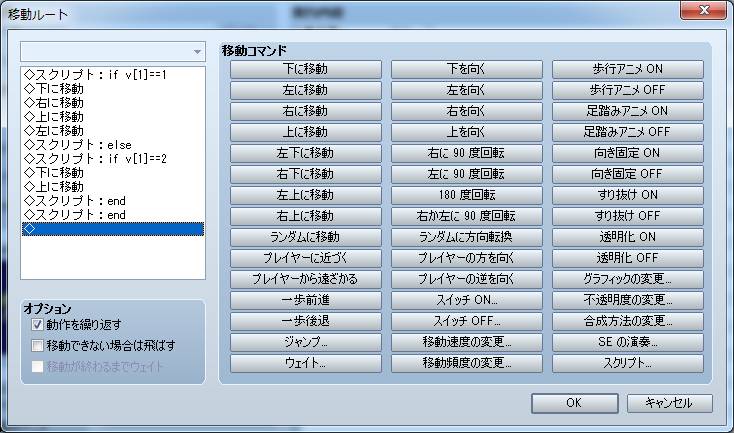This screenshot has width=734, height=433.
Task: Open the ウェイト... command dialog
Action: point(306,363)
